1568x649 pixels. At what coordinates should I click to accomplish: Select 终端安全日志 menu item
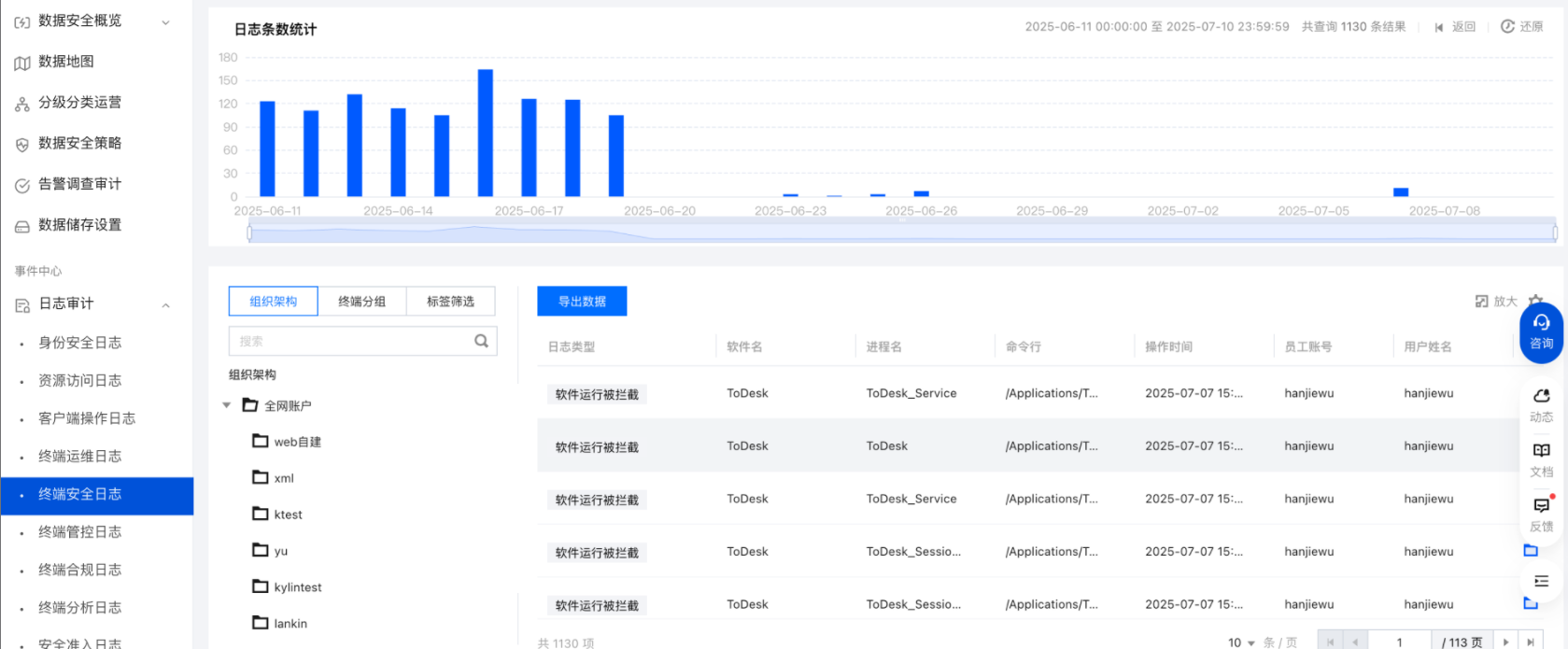[x=97, y=495]
